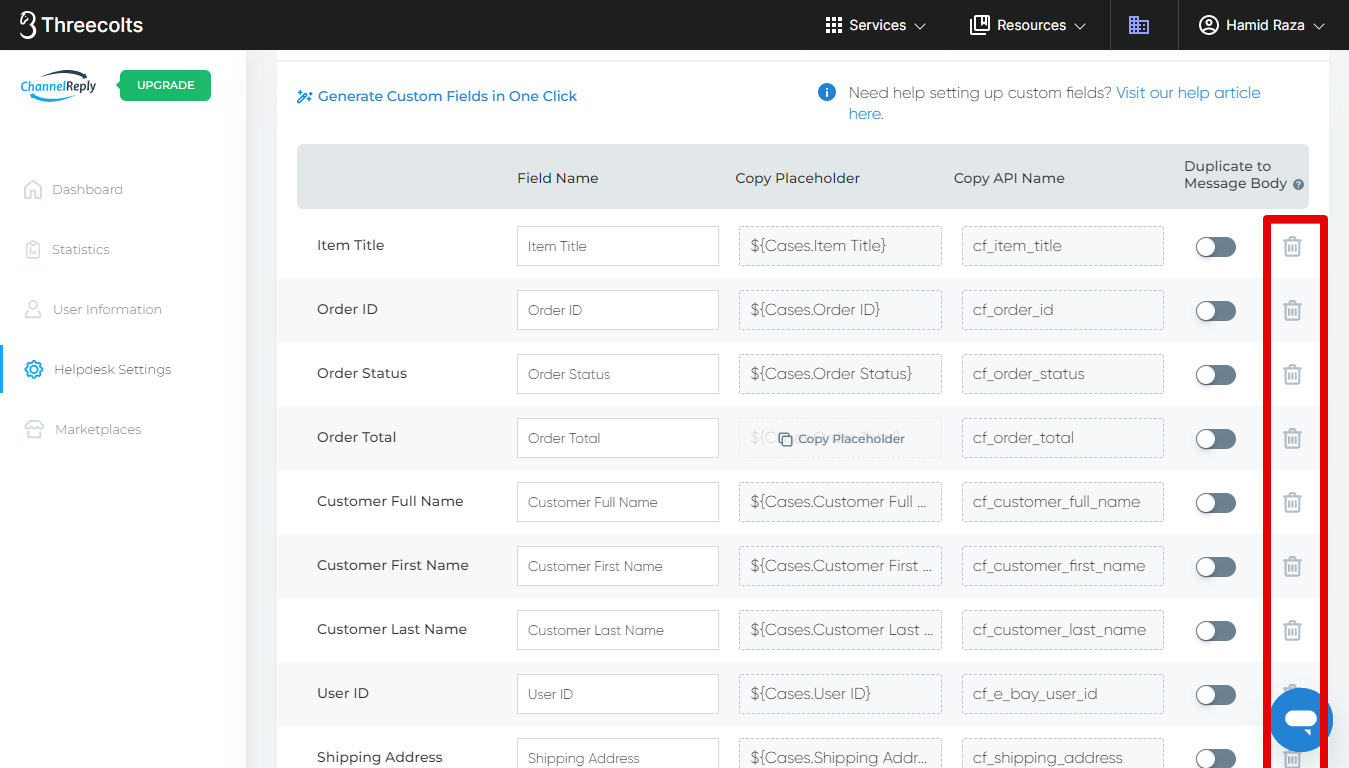1349x768 pixels.
Task: Toggle Customer Last Name duplicate switch
Action: [x=1216, y=631]
